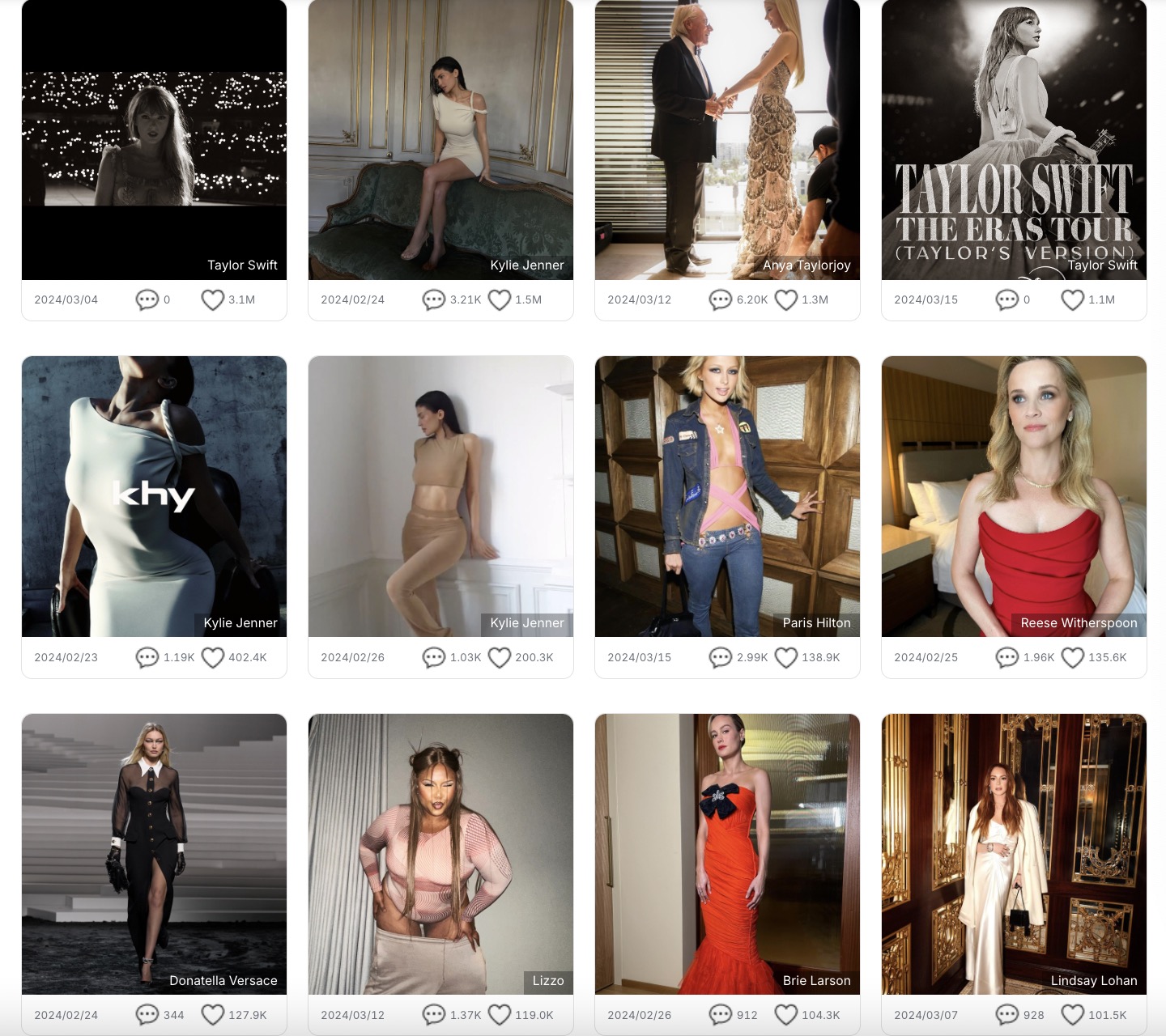Screen dimensions: 1166x1036
Task: Click the comment icon on the Lindsay Lohan card
Action: click(x=1007, y=1015)
